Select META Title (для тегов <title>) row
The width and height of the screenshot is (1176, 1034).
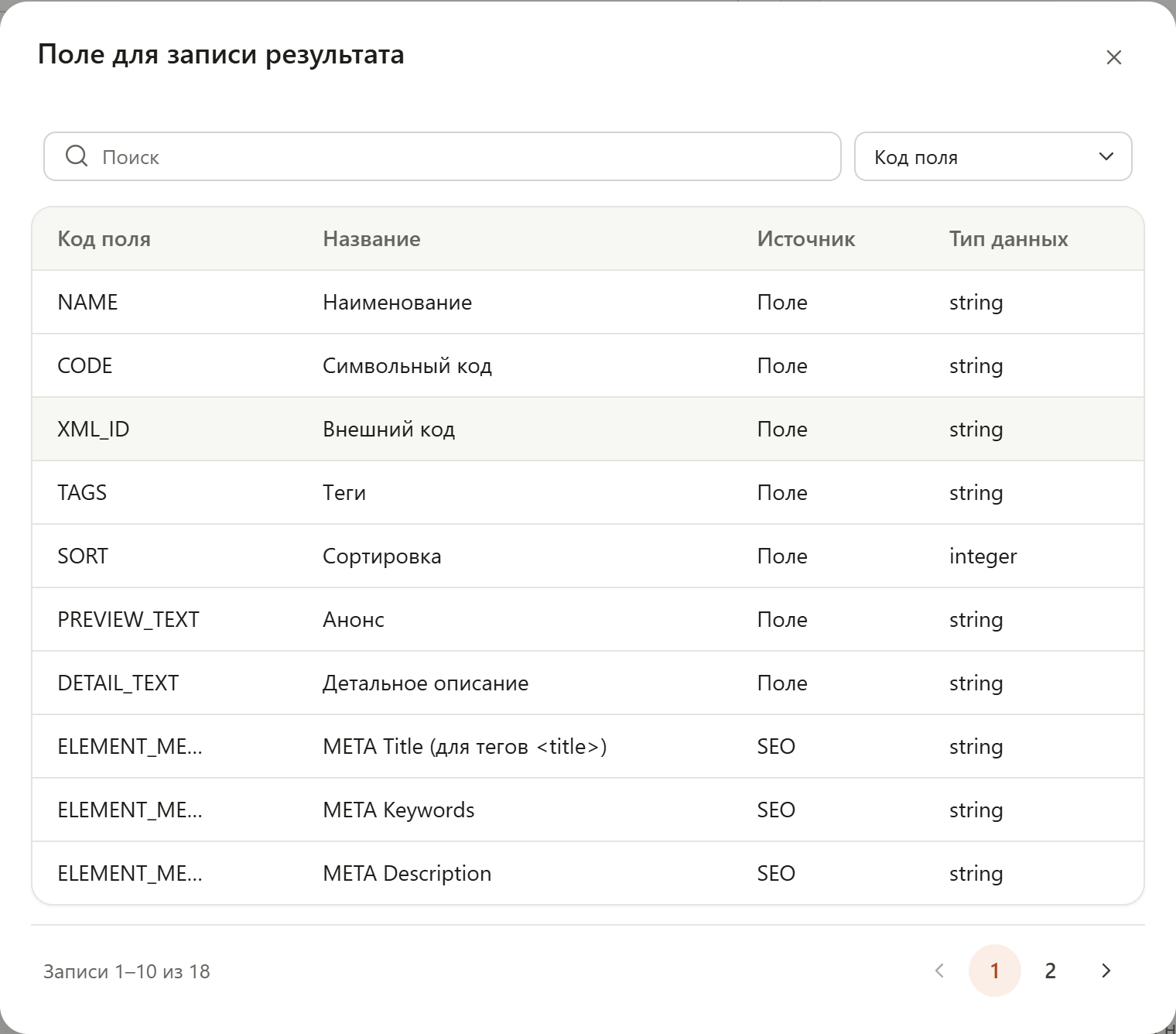(588, 746)
